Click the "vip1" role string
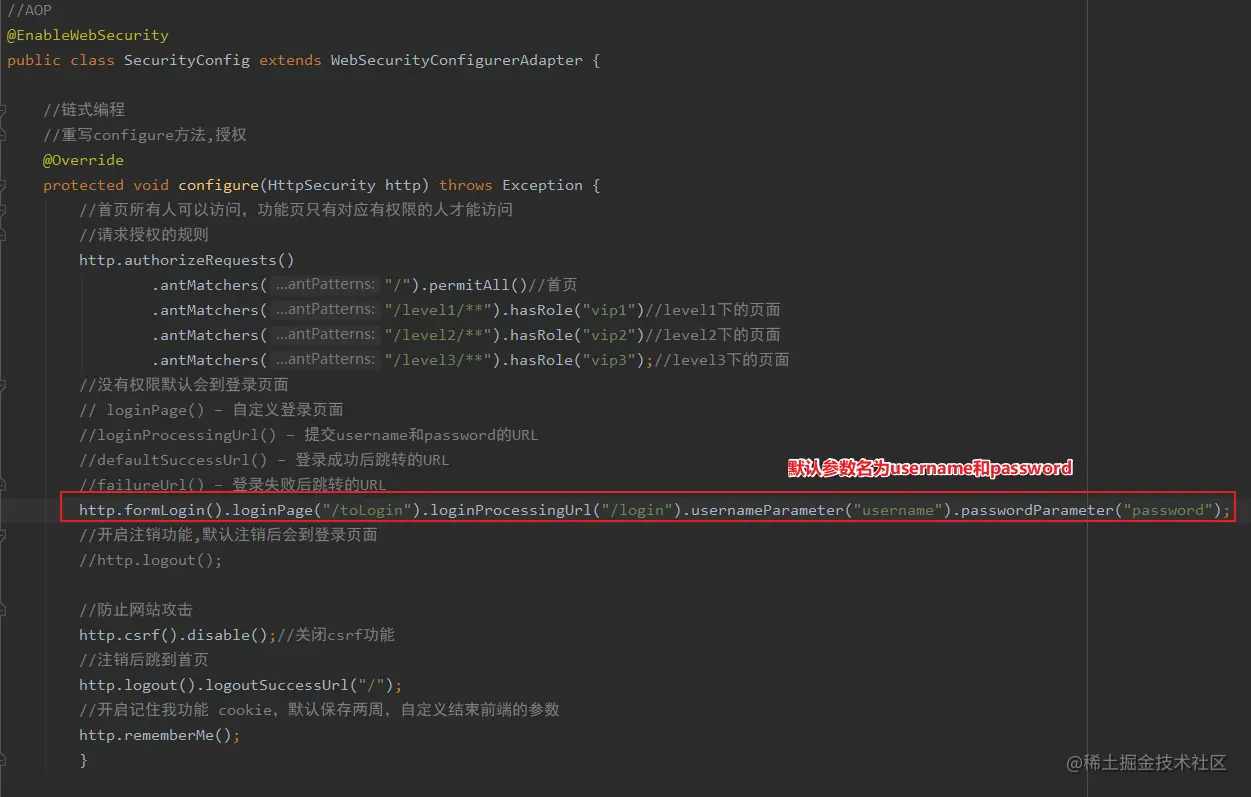Viewport: 1251px width, 797px height. pos(609,310)
